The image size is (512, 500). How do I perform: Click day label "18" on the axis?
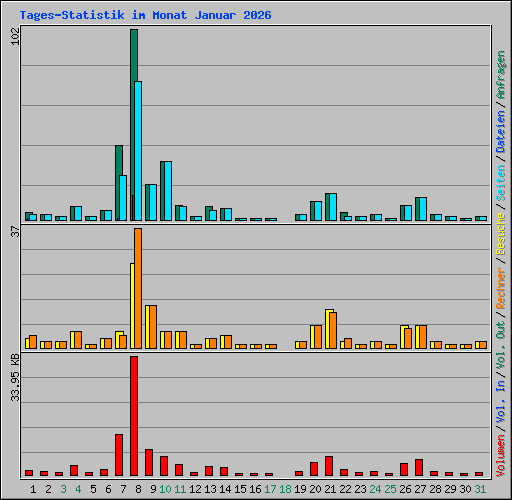285,489
